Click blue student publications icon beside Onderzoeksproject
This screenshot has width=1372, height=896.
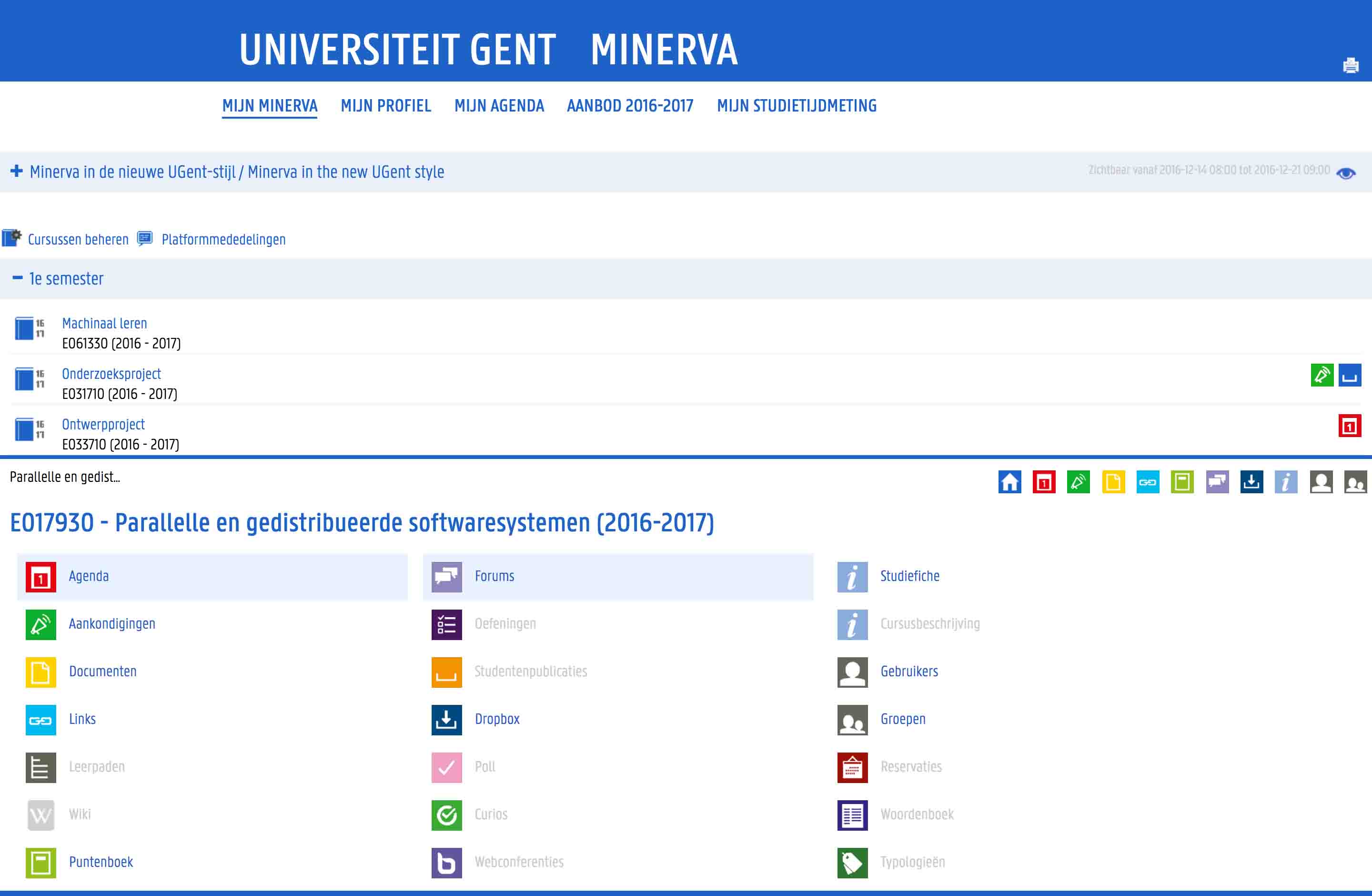(1350, 376)
